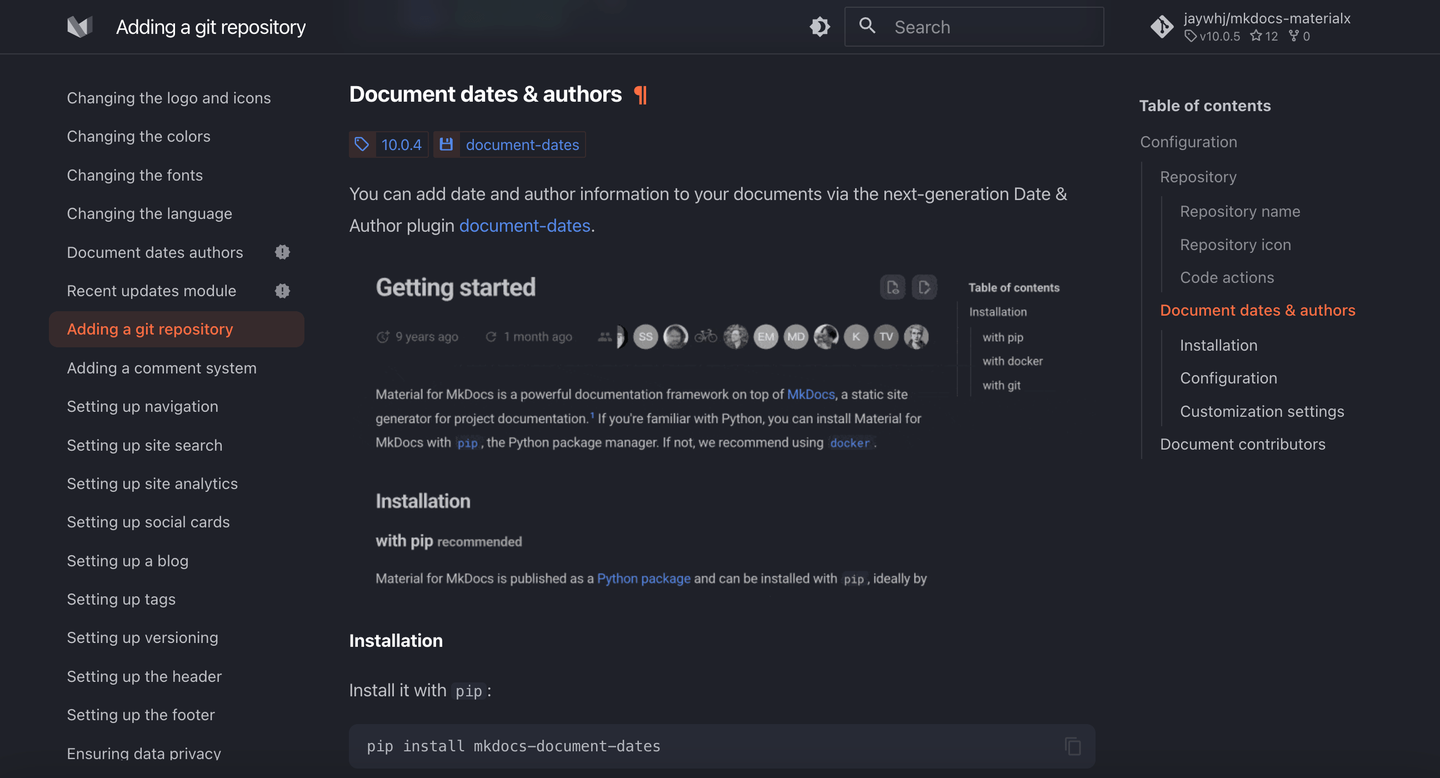Image resolution: width=1440 pixels, height=778 pixels.
Task: Select Changing the colors in the sidebar
Action: (x=139, y=136)
